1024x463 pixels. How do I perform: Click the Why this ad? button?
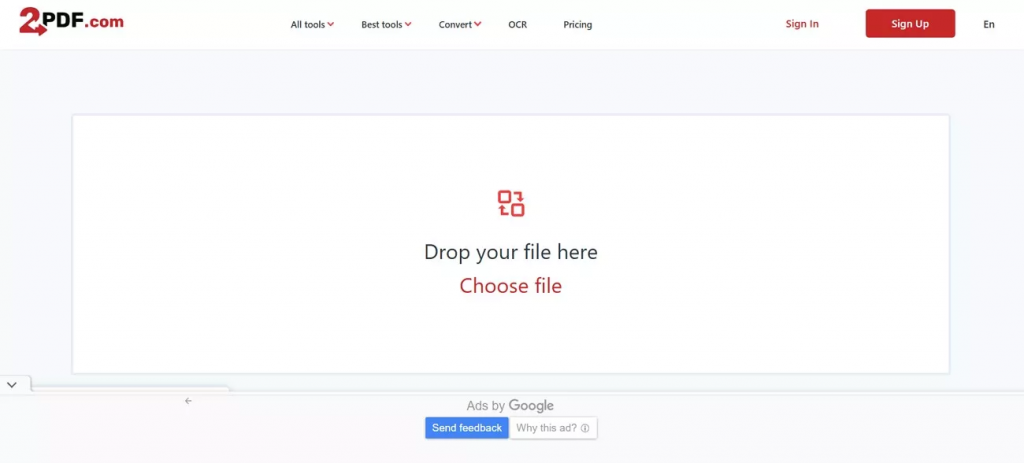click(552, 428)
